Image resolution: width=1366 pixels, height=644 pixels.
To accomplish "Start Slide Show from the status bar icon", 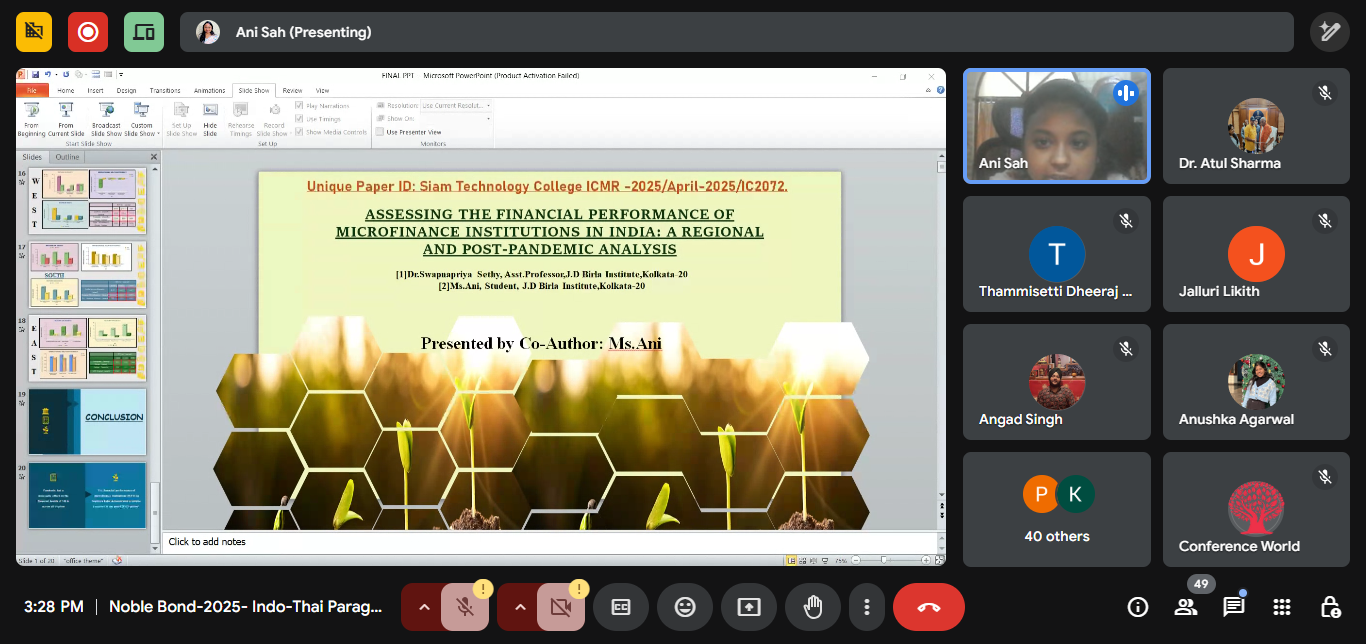I will click(x=826, y=560).
